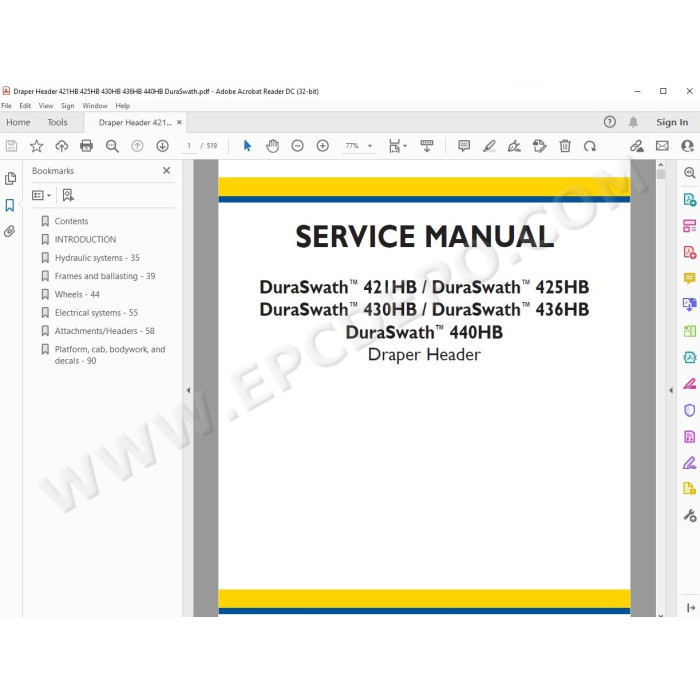700x700 pixels.
Task: Open the Edit menu
Action: tap(25, 106)
